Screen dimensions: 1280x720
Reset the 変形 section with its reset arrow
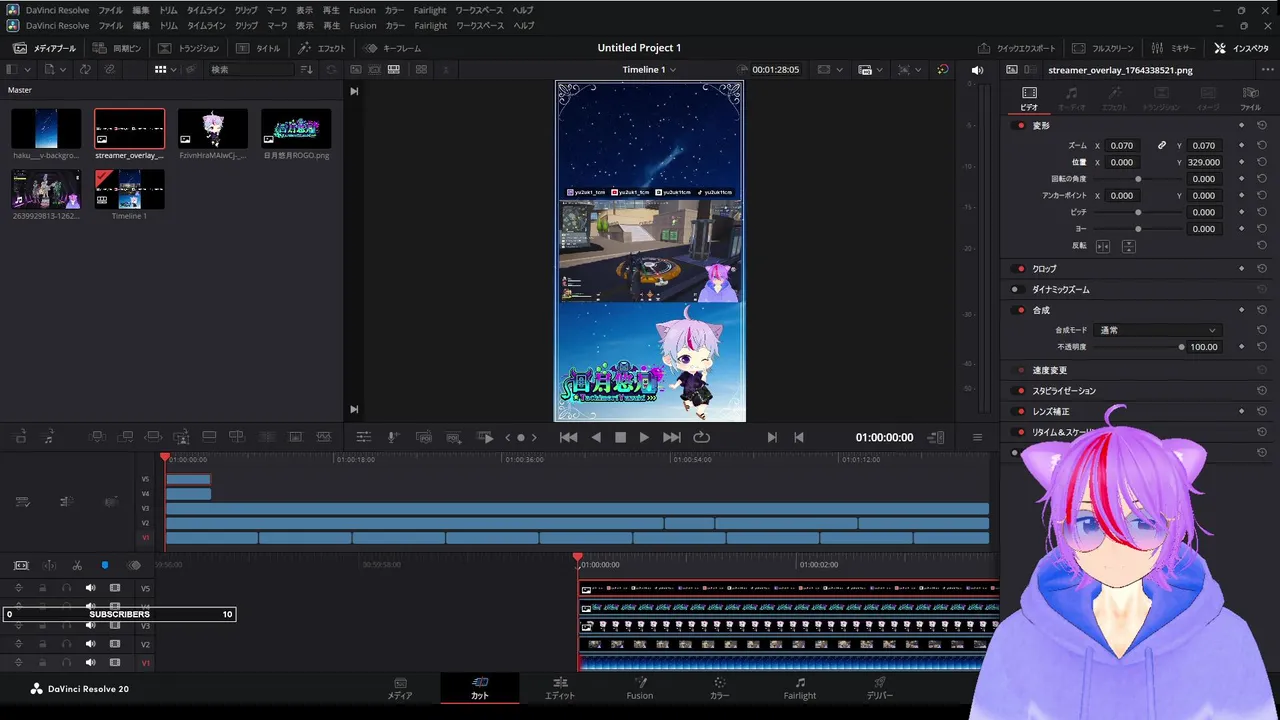(1262, 125)
